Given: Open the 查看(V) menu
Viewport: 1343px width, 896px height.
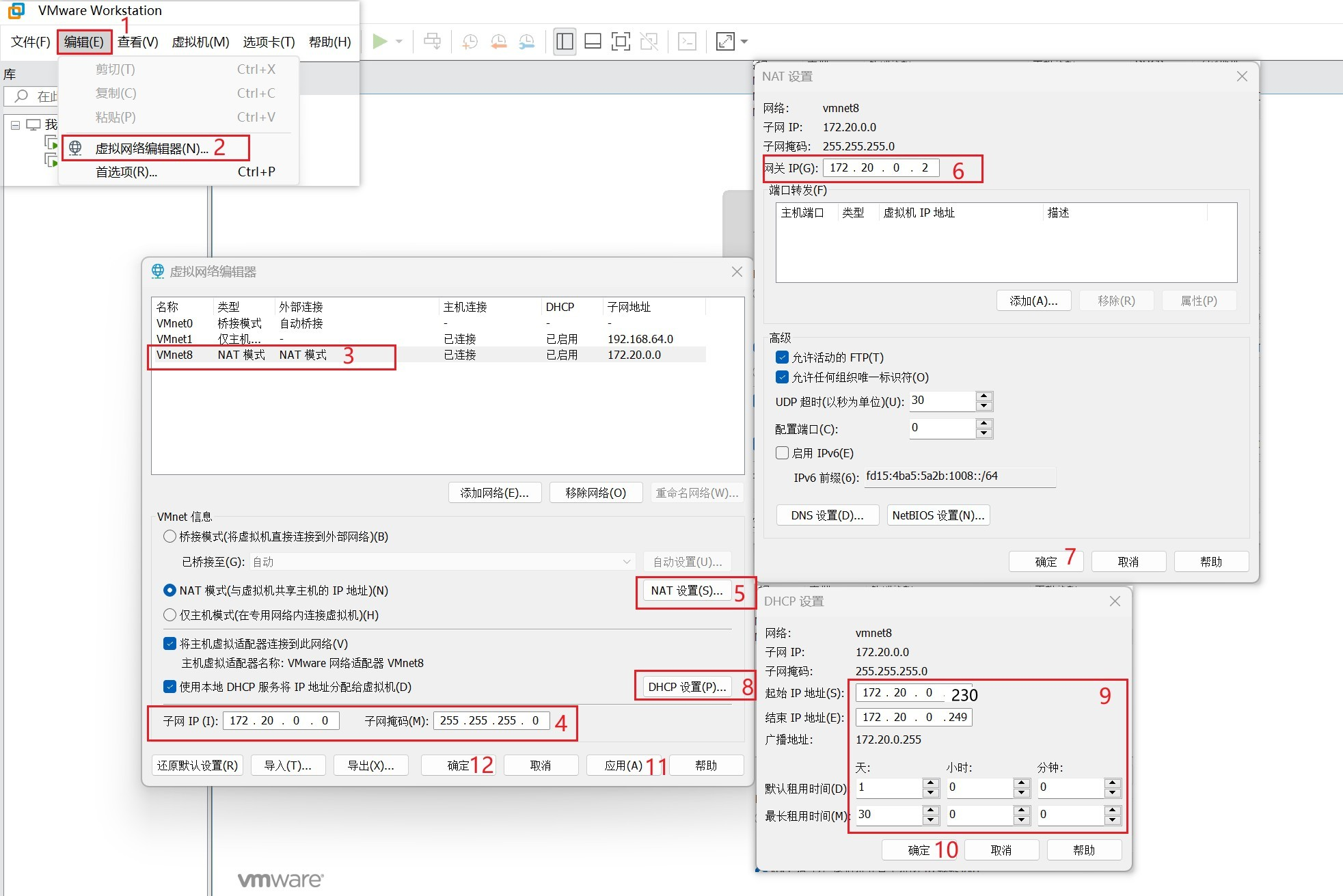Looking at the screenshot, I should tap(137, 42).
